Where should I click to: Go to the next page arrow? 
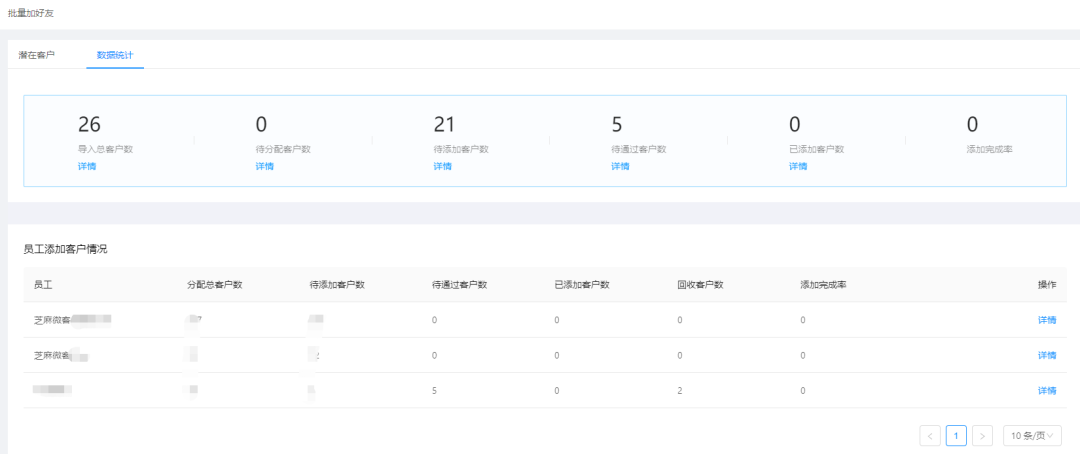coord(982,435)
